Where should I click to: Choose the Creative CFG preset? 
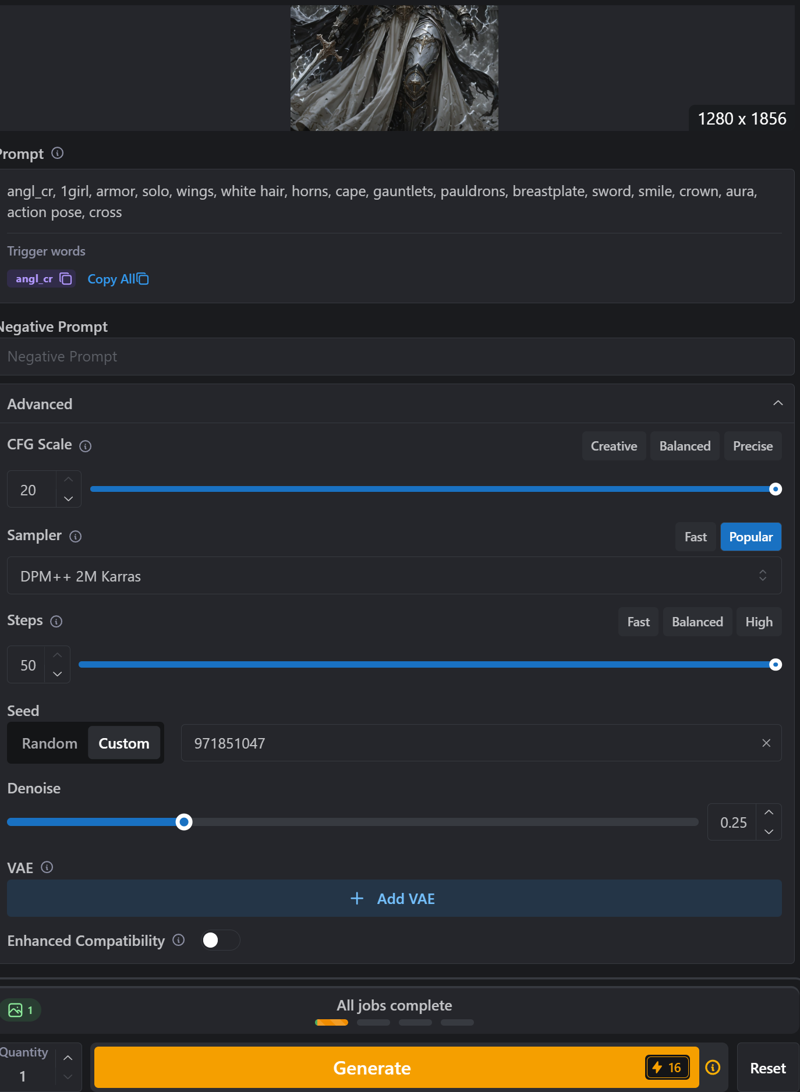pyautogui.click(x=613, y=446)
